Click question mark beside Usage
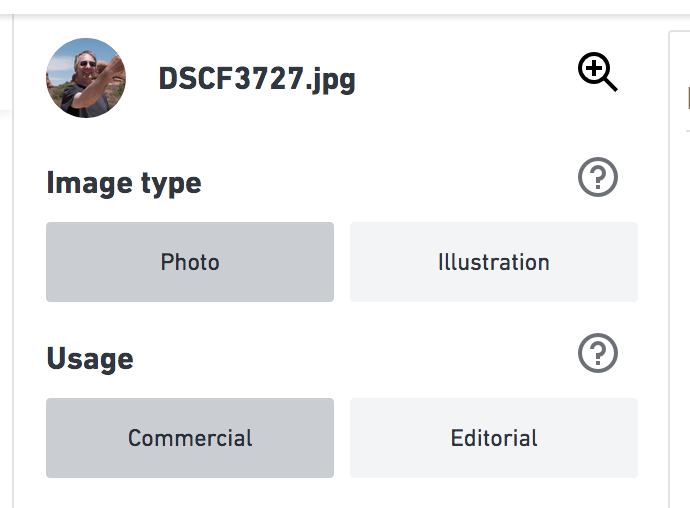690x508 pixels. (598, 353)
